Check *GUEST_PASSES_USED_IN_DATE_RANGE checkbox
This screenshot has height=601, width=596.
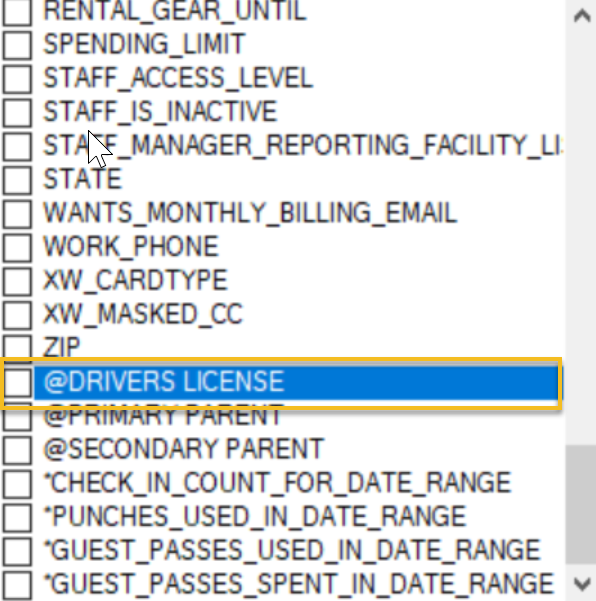pos(17,551)
